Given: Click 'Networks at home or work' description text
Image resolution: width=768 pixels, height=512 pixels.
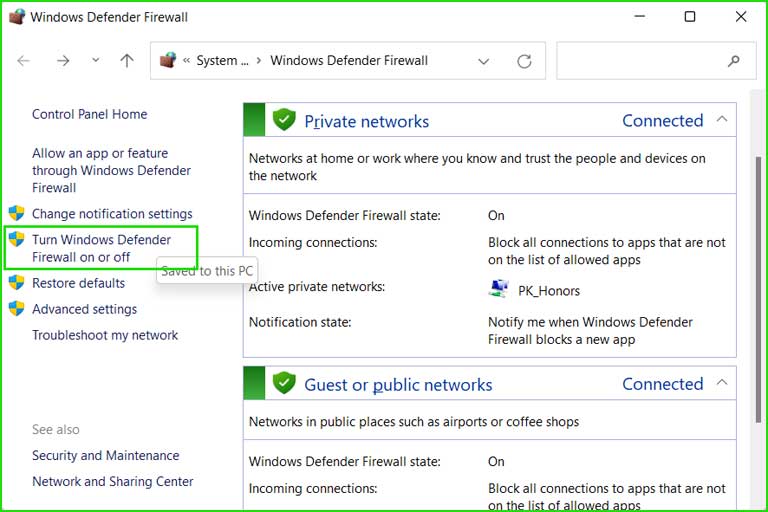Looking at the screenshot, I should (477, 167).
